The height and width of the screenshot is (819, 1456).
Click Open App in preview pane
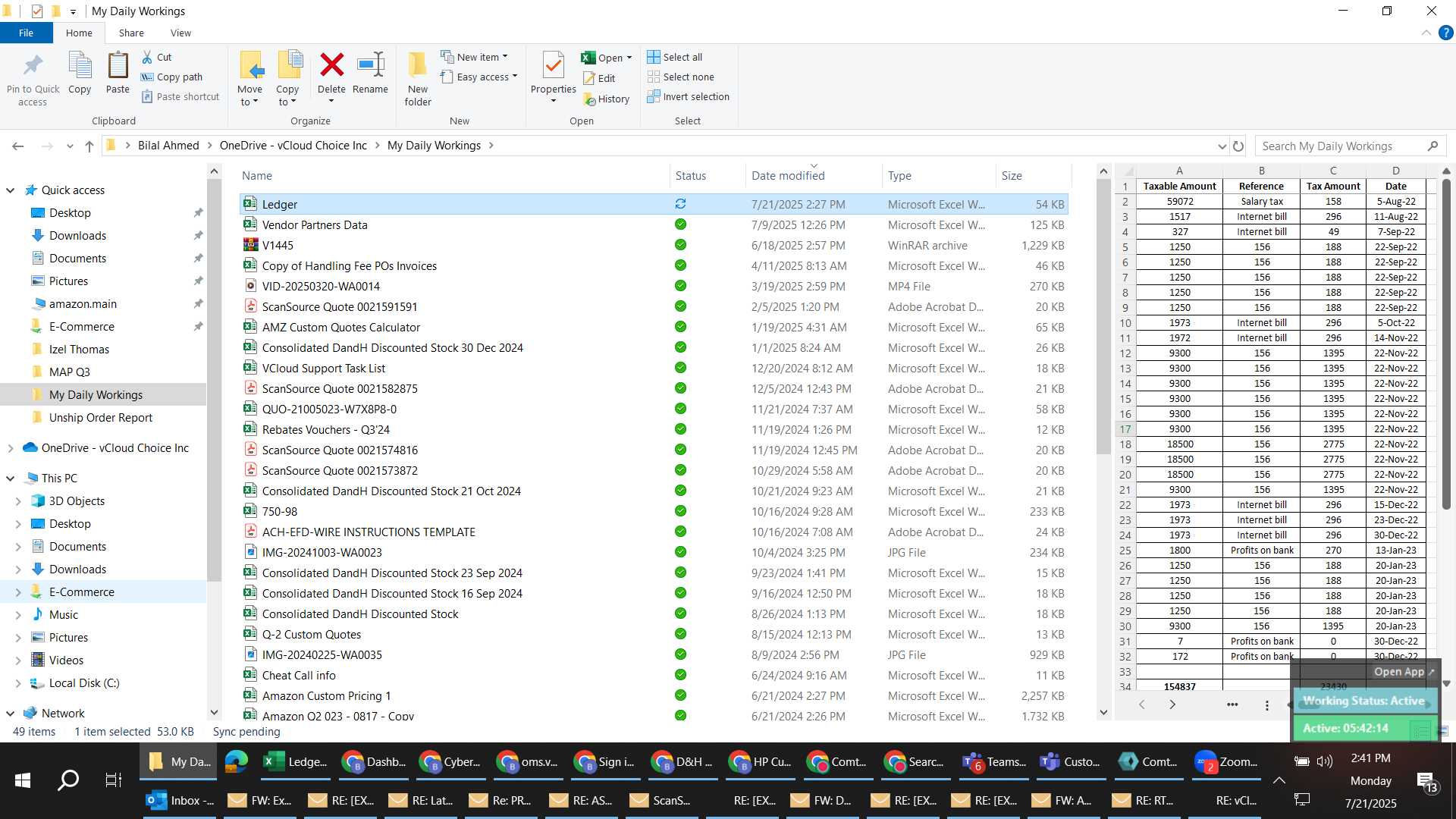click(1404, 672)
